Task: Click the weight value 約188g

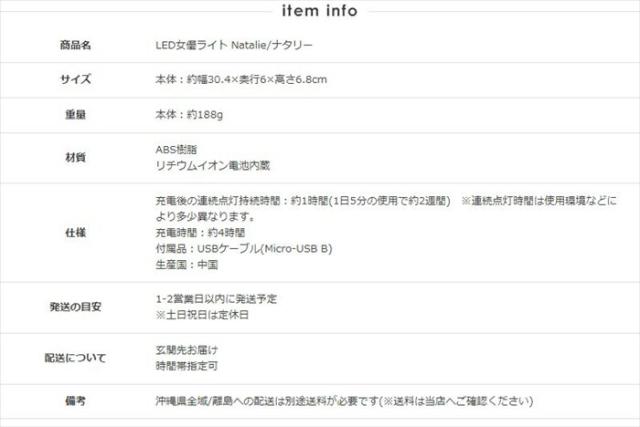Action: pyautogui.click(x=189, y=115)
